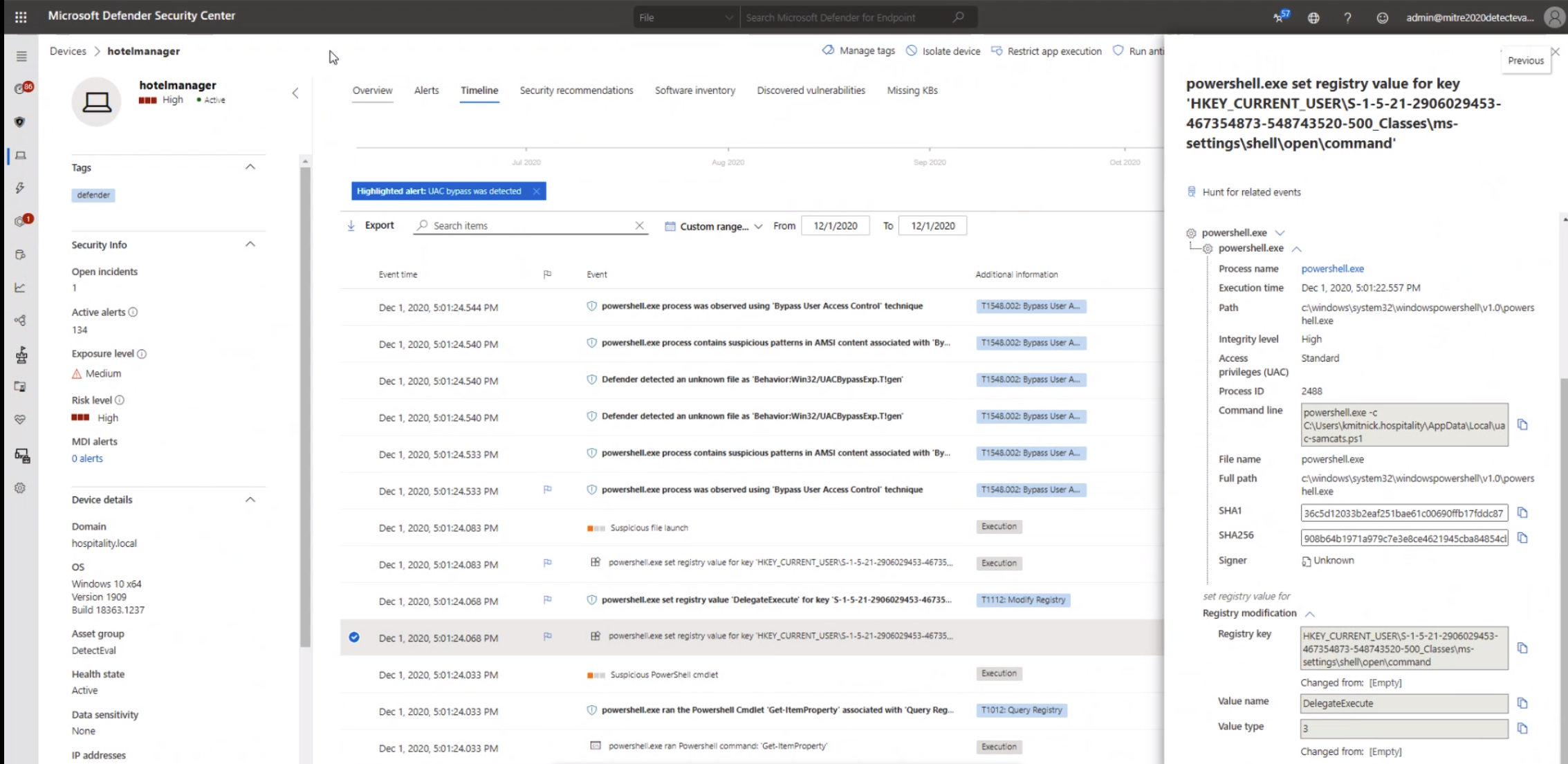Open the lightning bolt sidebar icon
This screenshot has height=764, width=1568.
(x=20, y=188)
